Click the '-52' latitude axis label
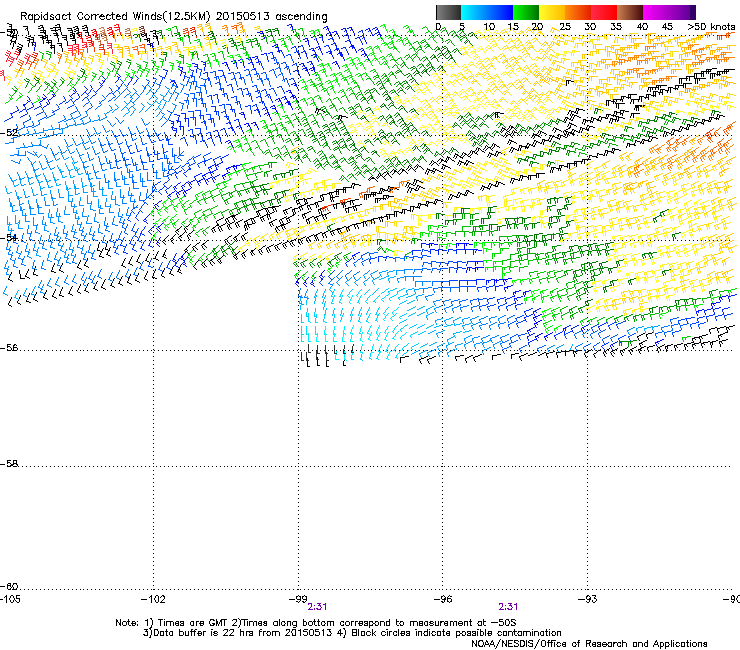Screen dimensions: 740x650 (x=9, y=133)
